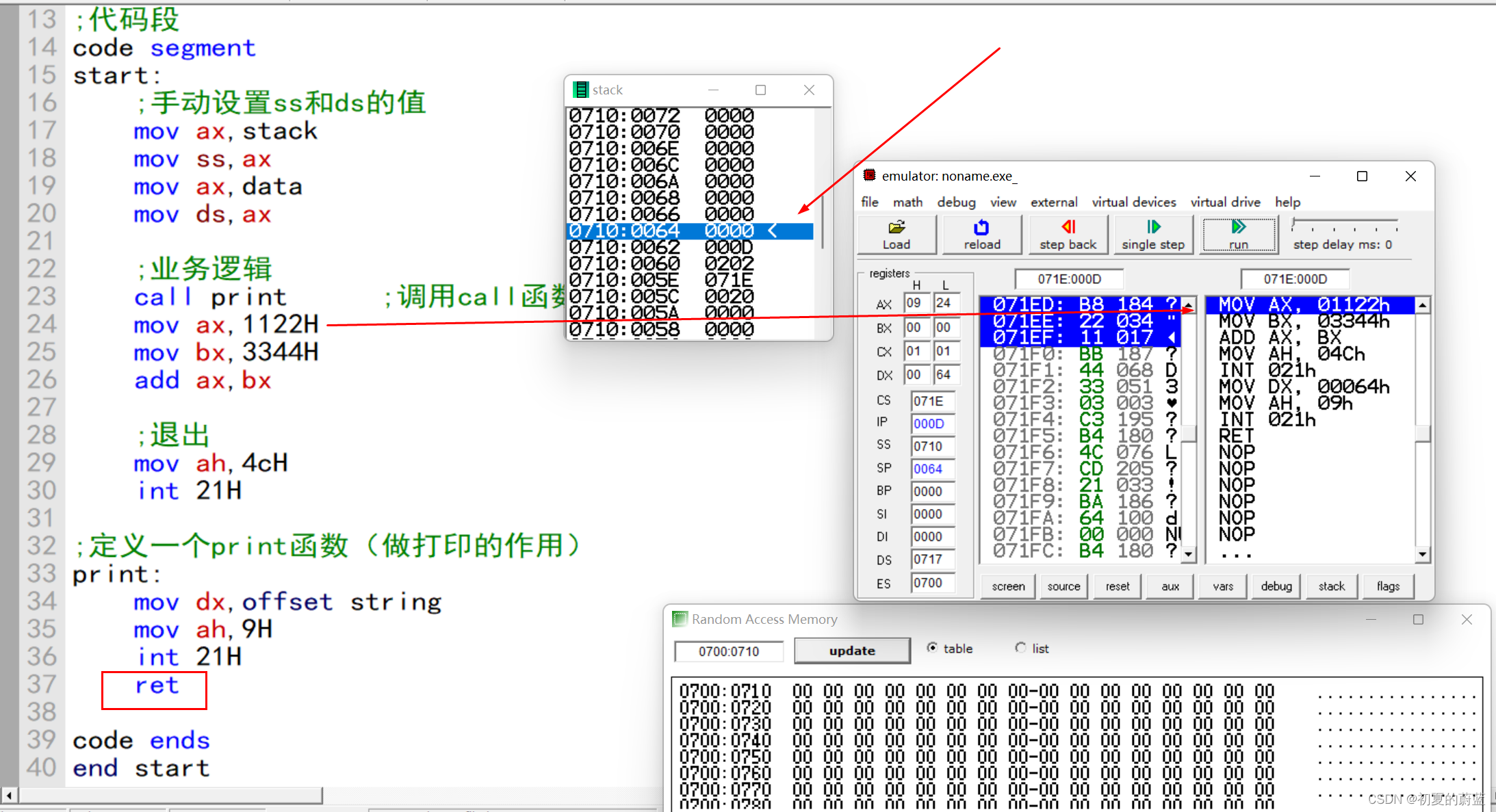
Task: Click the 0700:0710 memory address field
Action: [x=729, y=651]
